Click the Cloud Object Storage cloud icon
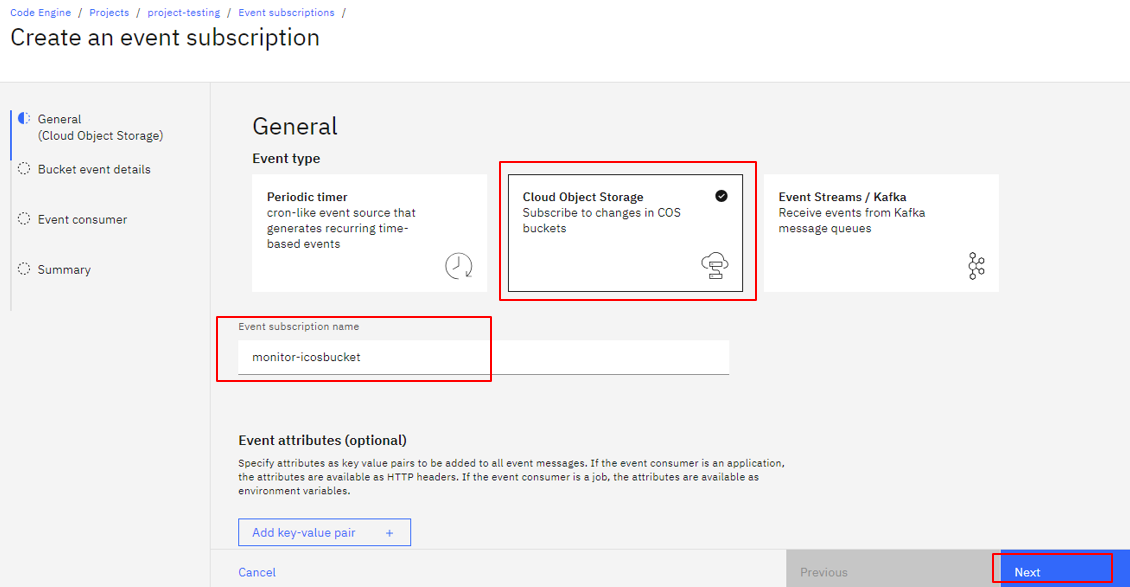1130x587 pixels. 715,266
